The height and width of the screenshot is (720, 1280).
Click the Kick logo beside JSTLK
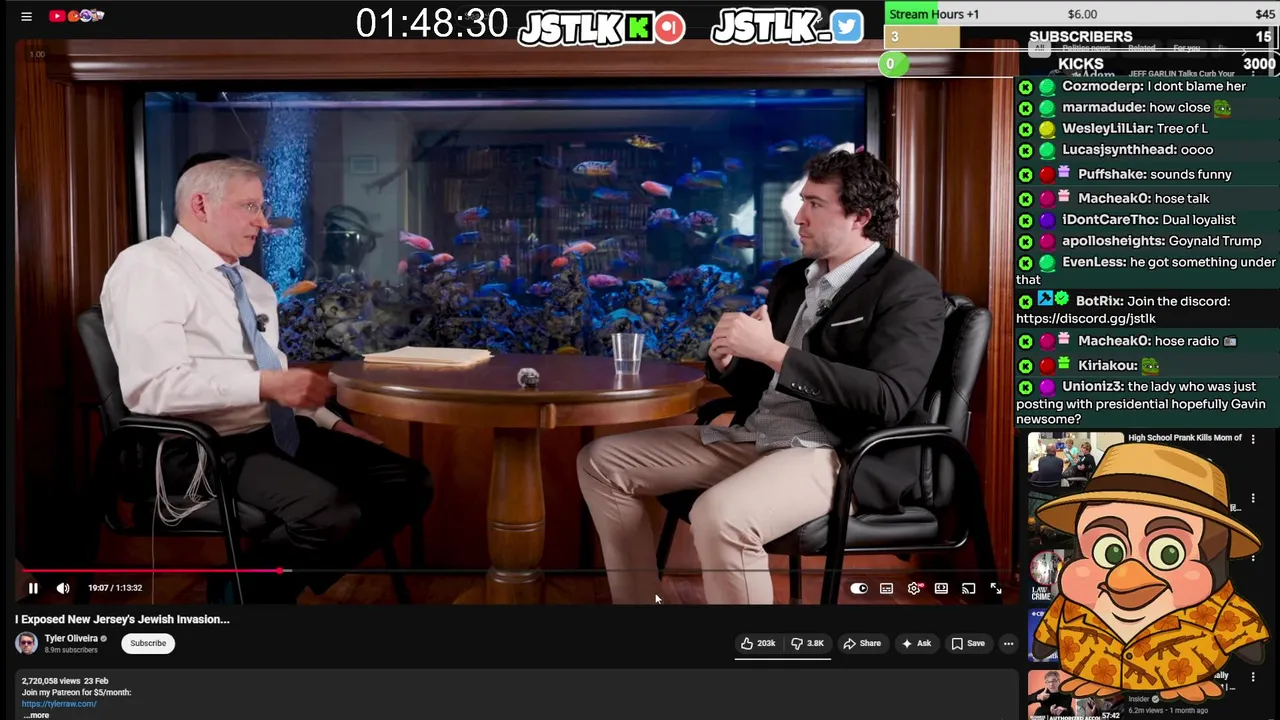coord(638,27)
